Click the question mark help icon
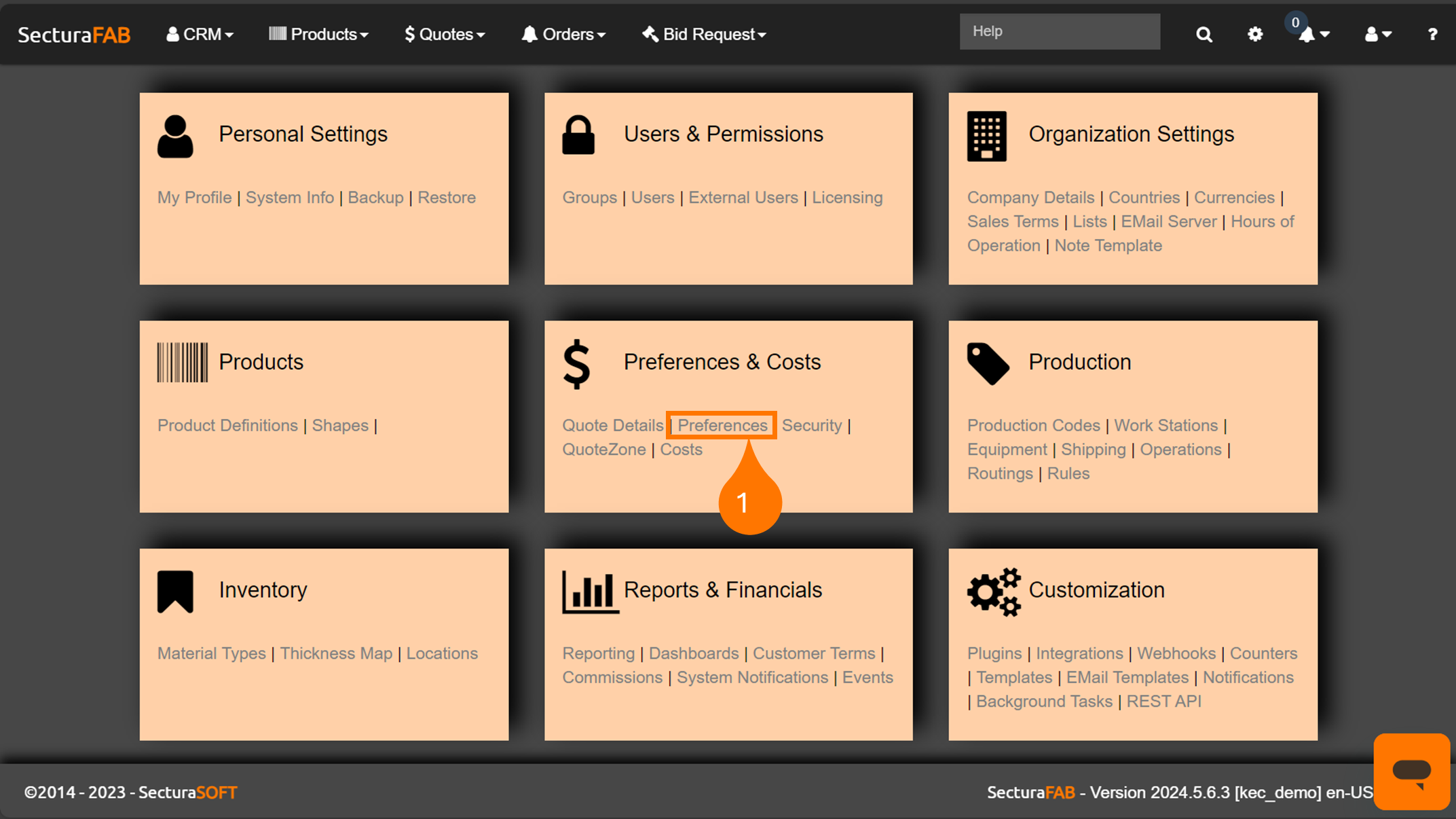The height and width of the screenshot is (819, 1456). [x=1432, y=35]
